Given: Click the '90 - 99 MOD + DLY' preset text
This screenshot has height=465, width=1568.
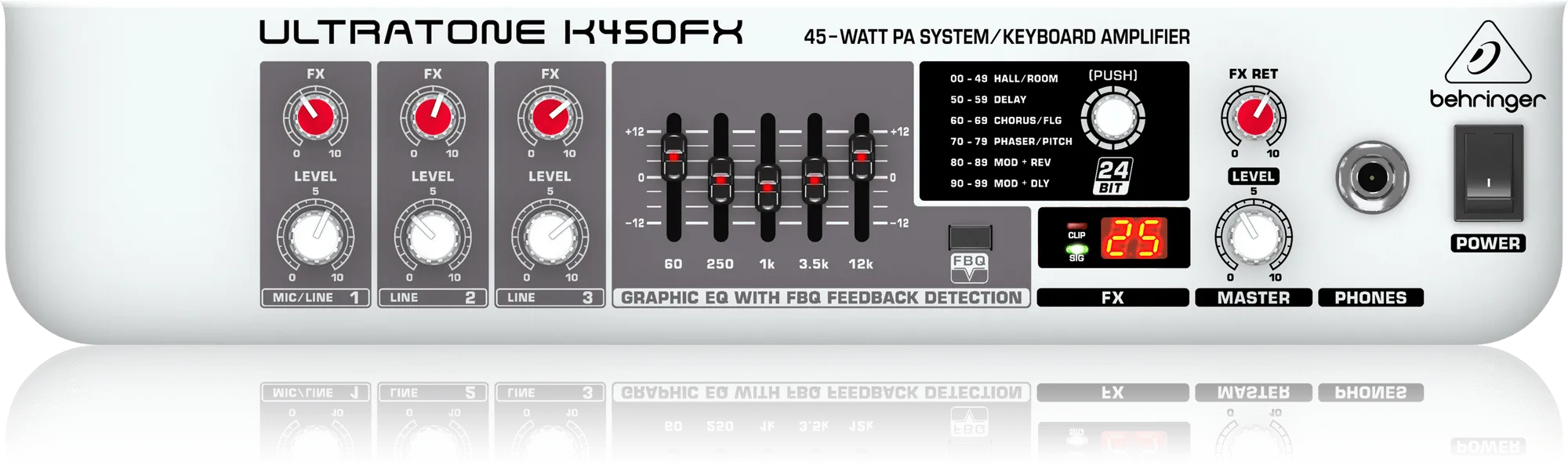Looking at the screenshot, I should 1000,183.
